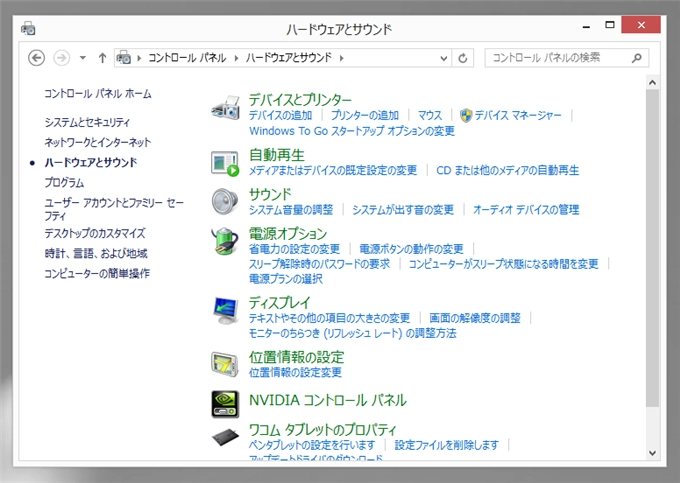Open ユーザー アカウントとファミリー セーフティ
Viewport: 680px width, 483px height.
click(114, 209)
